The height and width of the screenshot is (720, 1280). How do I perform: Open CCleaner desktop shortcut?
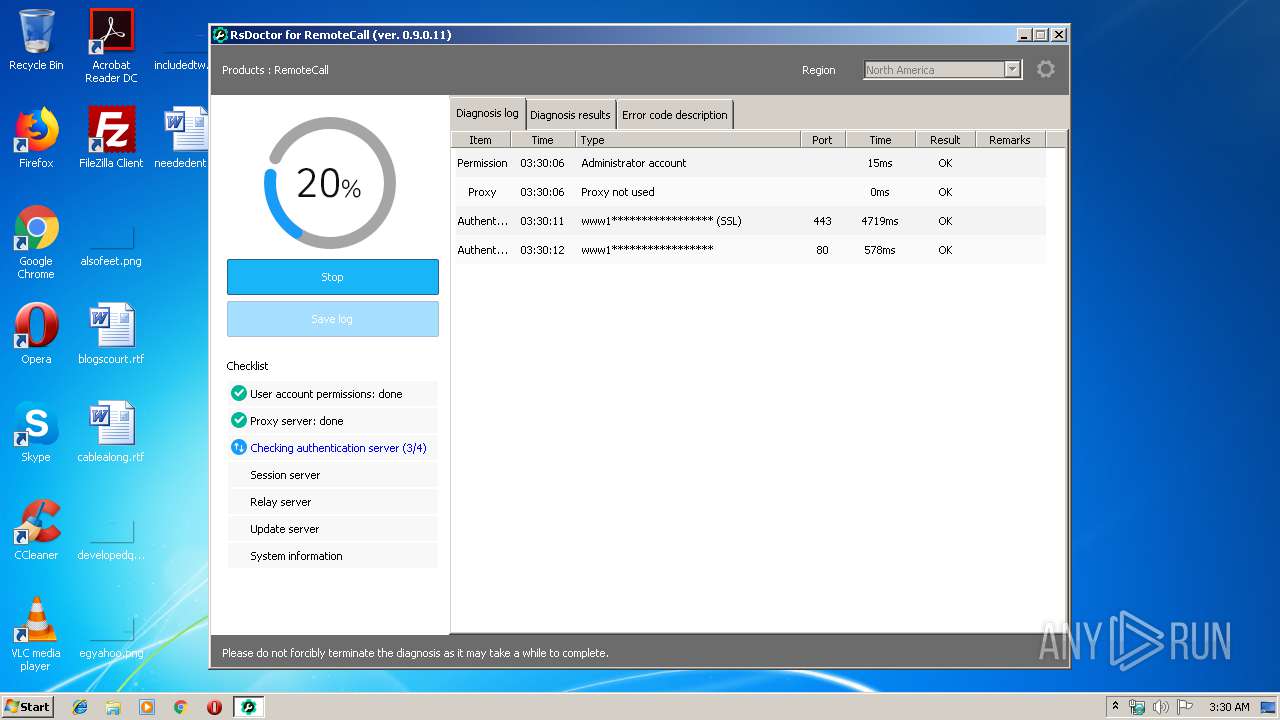(x=36, y=530)
